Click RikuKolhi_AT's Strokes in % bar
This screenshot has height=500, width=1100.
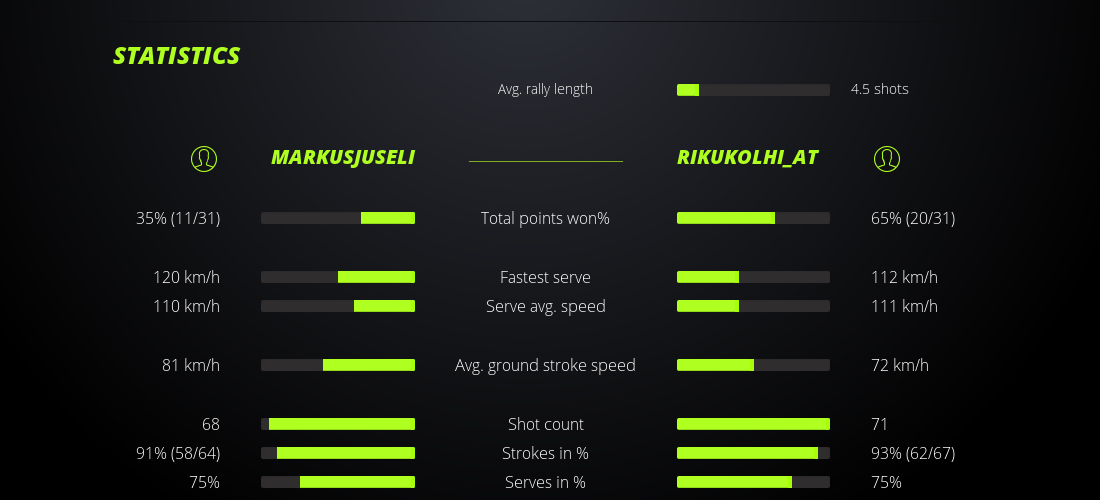pos(753,453)
